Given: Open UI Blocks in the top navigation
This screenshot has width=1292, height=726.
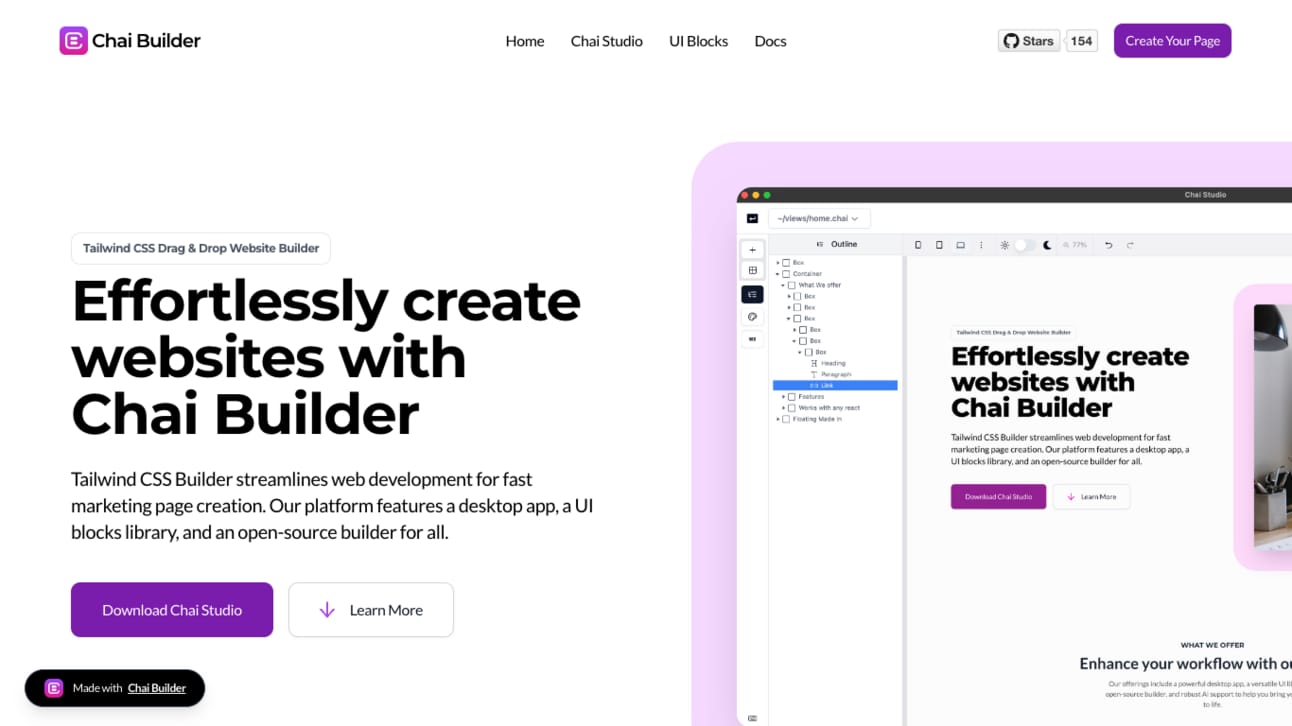Looking at the screenshot, I should (x=698, y=41).
